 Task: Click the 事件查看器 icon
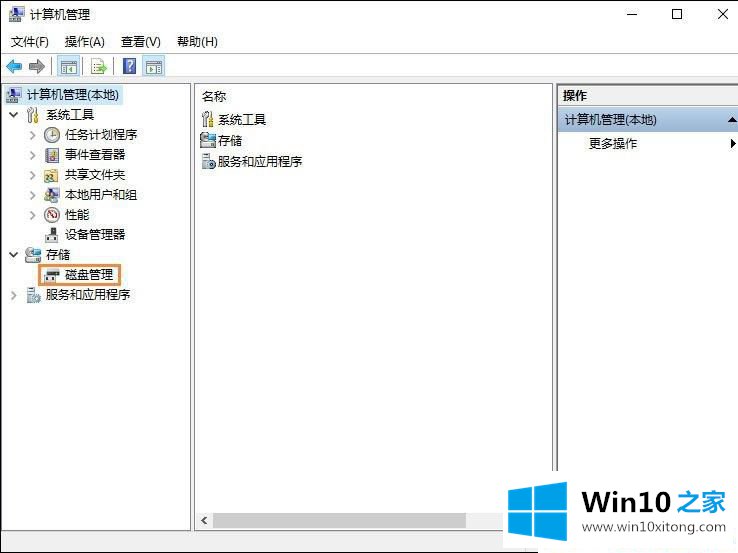52,155
